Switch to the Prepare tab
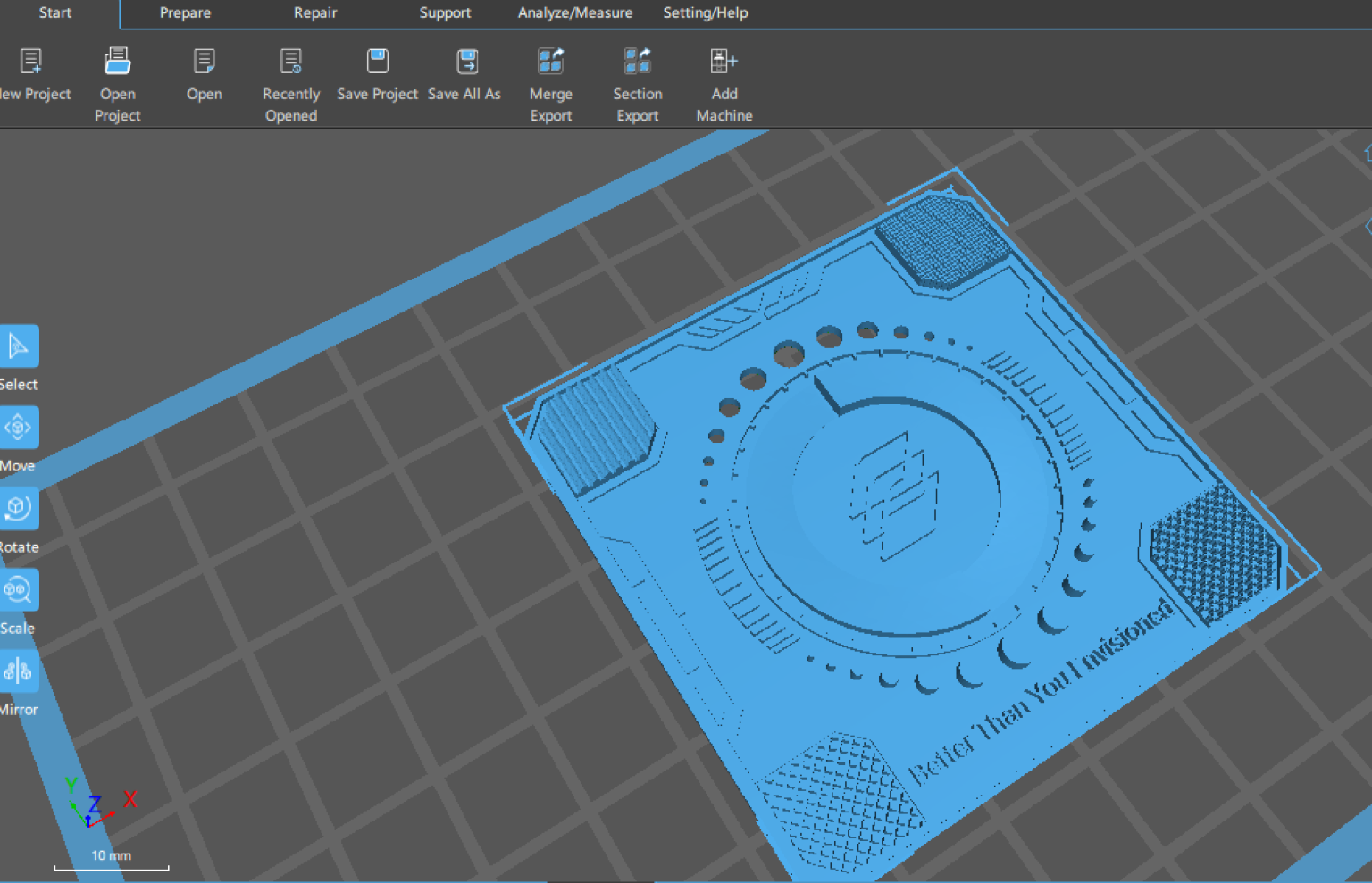The image size is (1372, 883). click(185, 13)
